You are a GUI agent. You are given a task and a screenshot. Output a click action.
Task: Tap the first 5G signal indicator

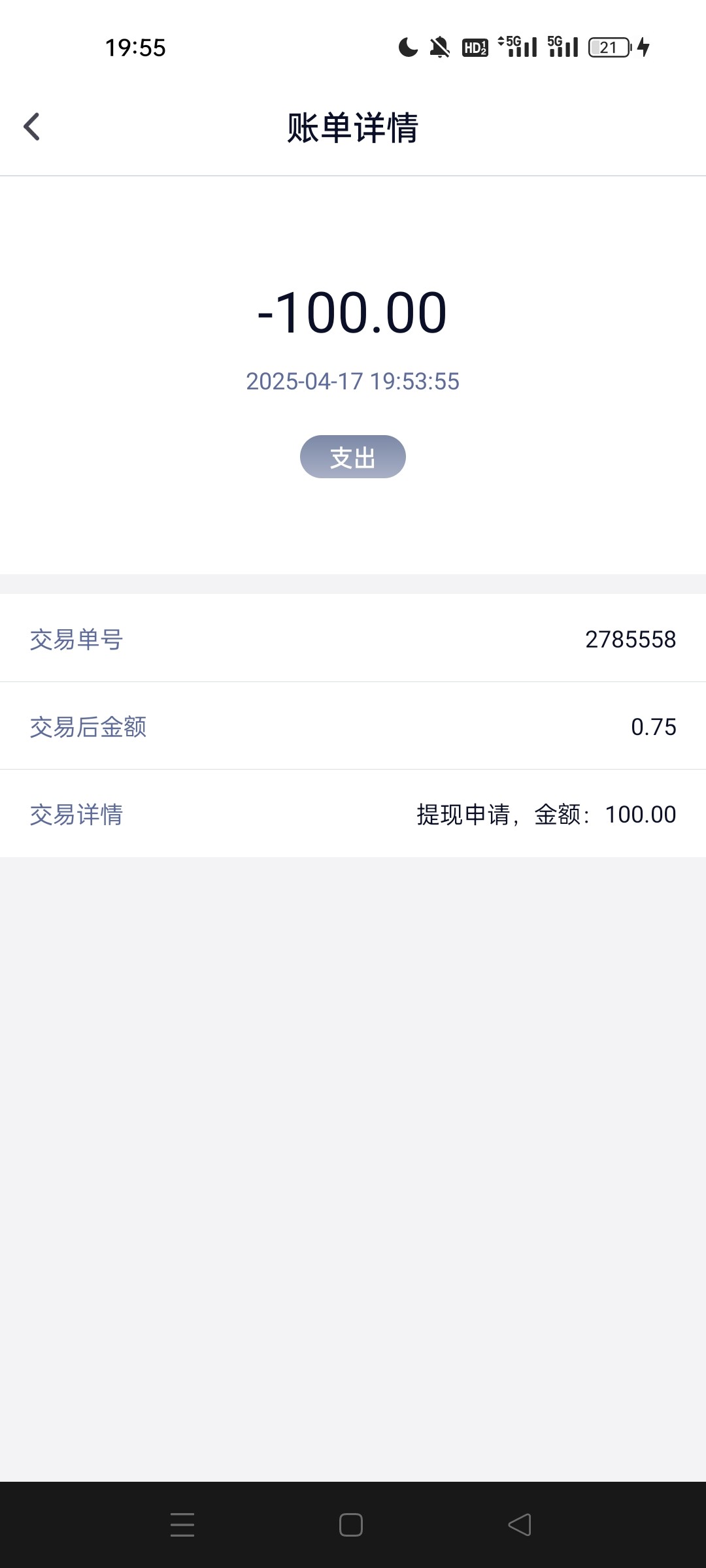point(518,47)
